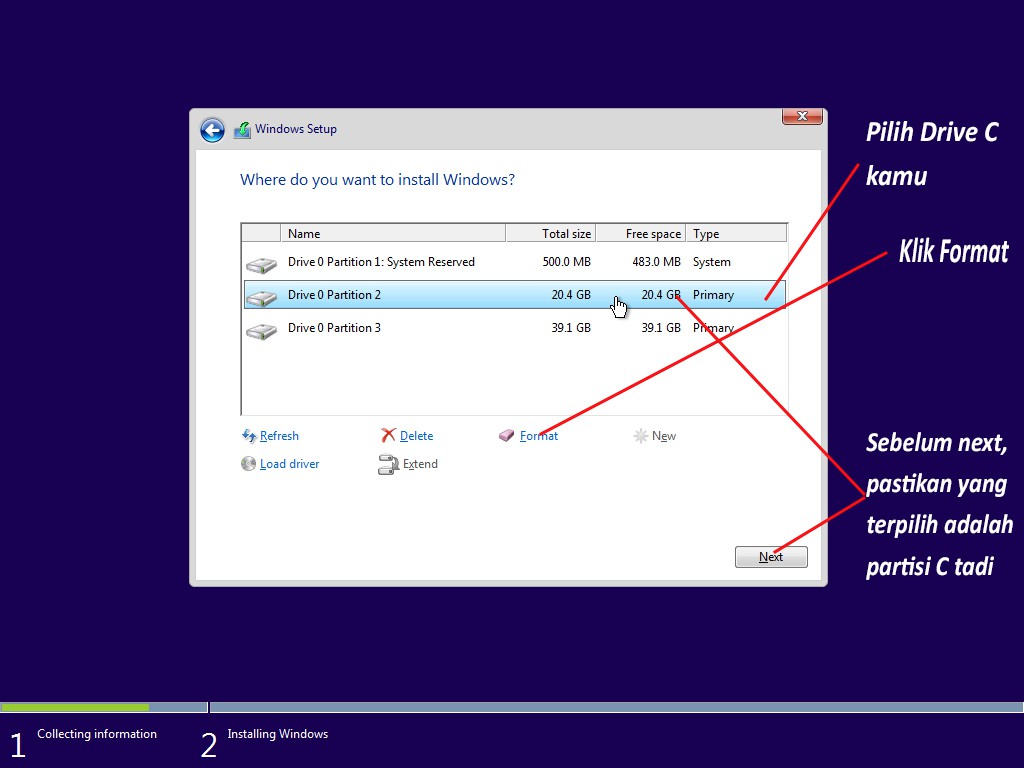Click the Delete link

tap(416, 436)
